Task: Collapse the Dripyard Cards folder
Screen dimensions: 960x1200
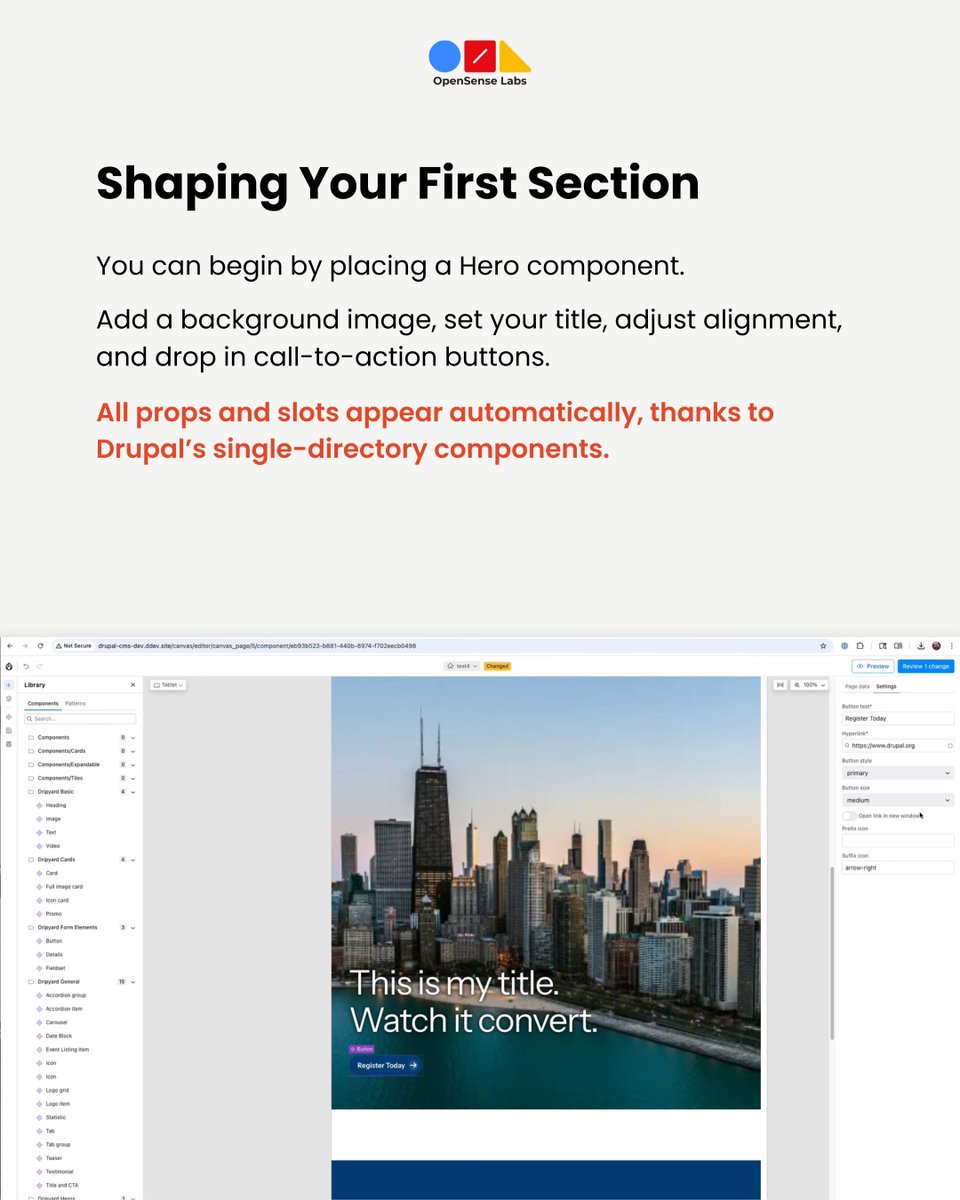Action: (133, 860)
